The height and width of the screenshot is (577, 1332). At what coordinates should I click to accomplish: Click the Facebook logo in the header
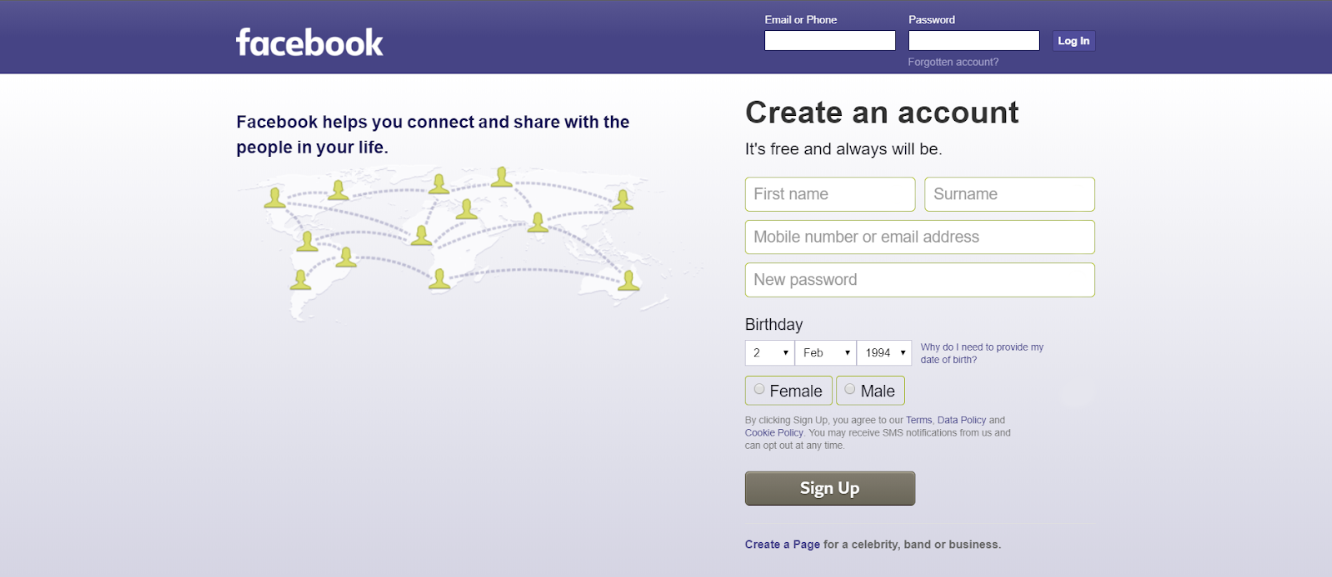tap(309, 42)
